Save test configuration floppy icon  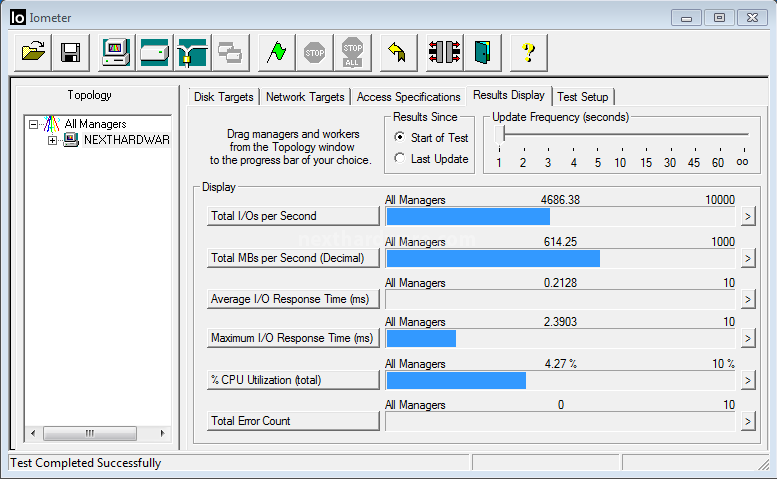(x=71, y=53)
